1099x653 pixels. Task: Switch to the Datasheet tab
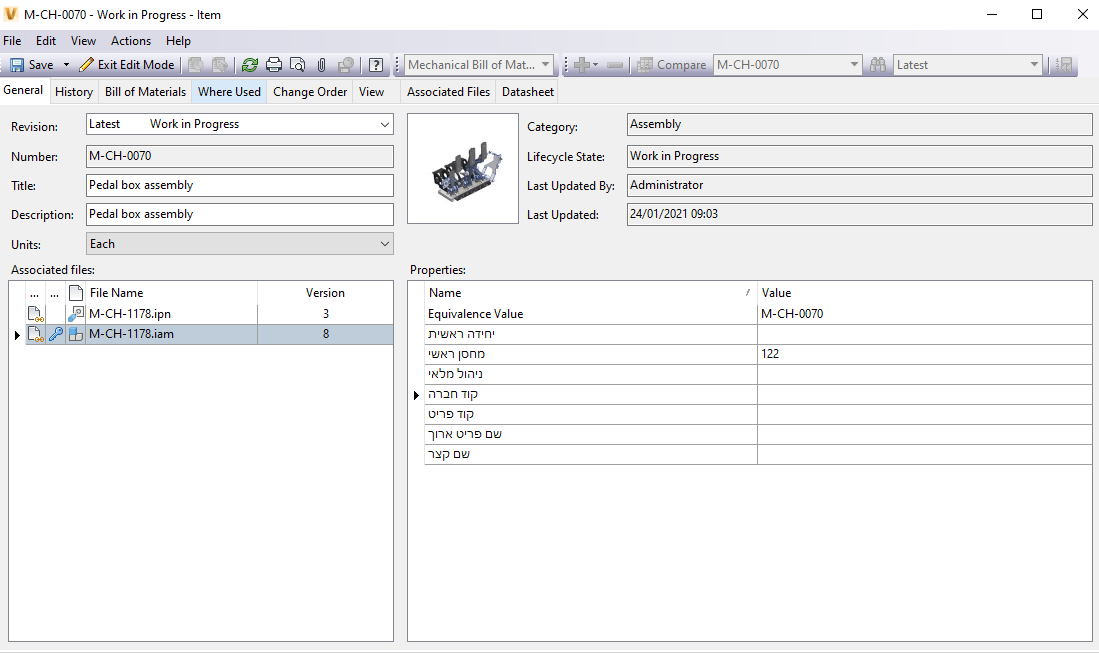[x=528, y=92]
